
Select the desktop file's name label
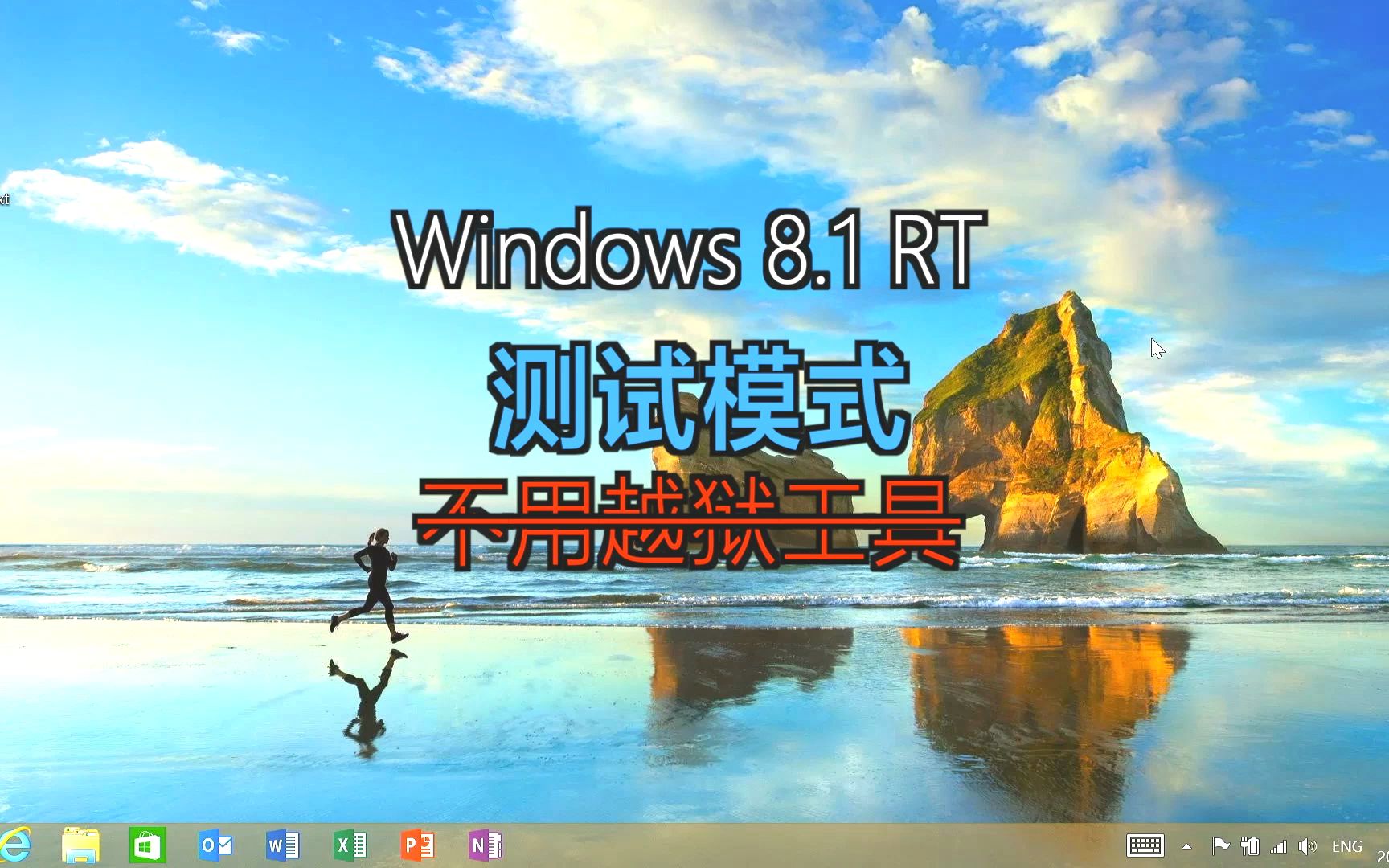pos(4,199)
